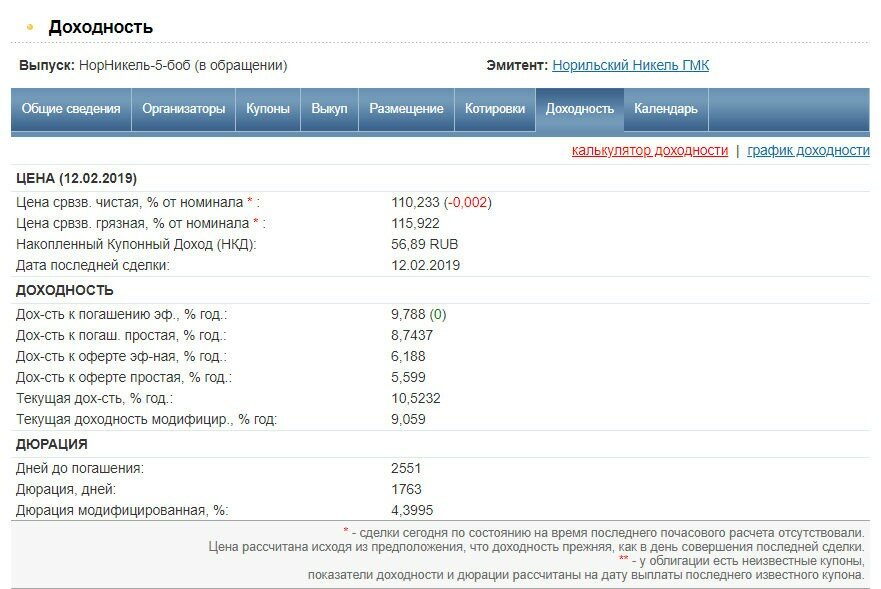This screenshot has height=589, width=881.
Task: Click the ДЮРАЦИЯ section header
Action: click(52, 444)
